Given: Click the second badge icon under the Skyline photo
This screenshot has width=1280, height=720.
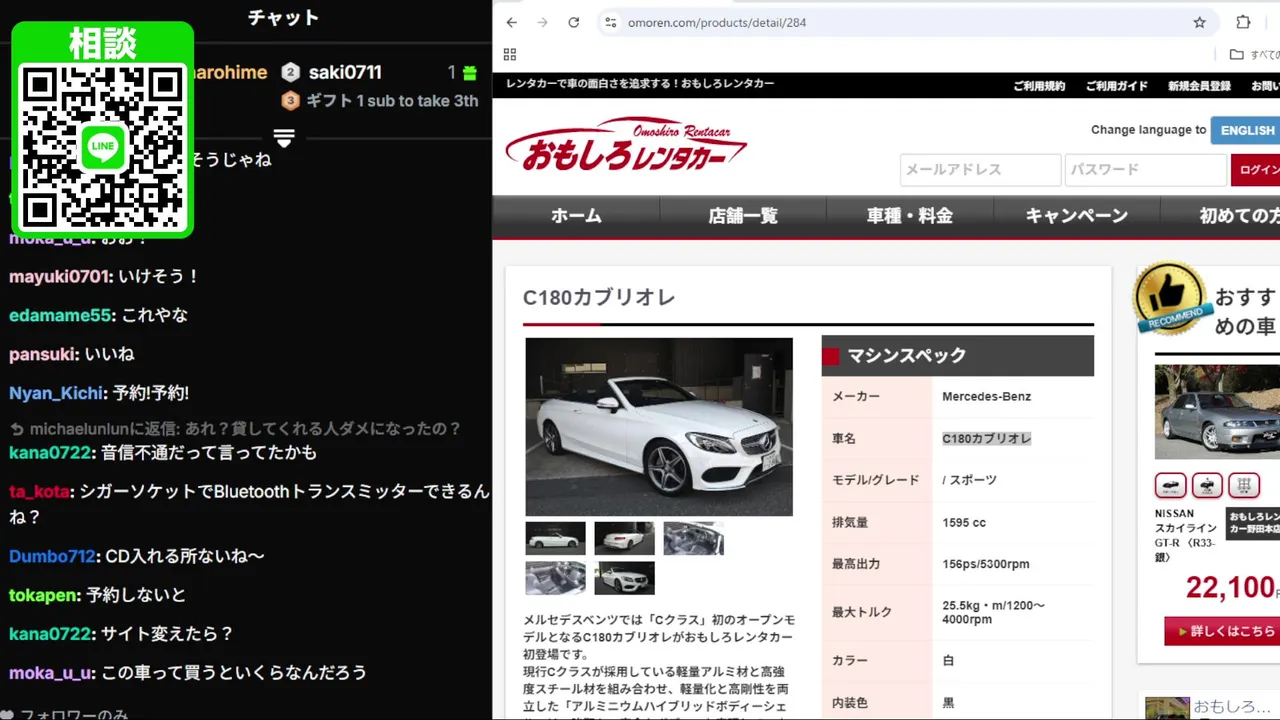Looking at the screenshot, I should tap(1207, 485).
